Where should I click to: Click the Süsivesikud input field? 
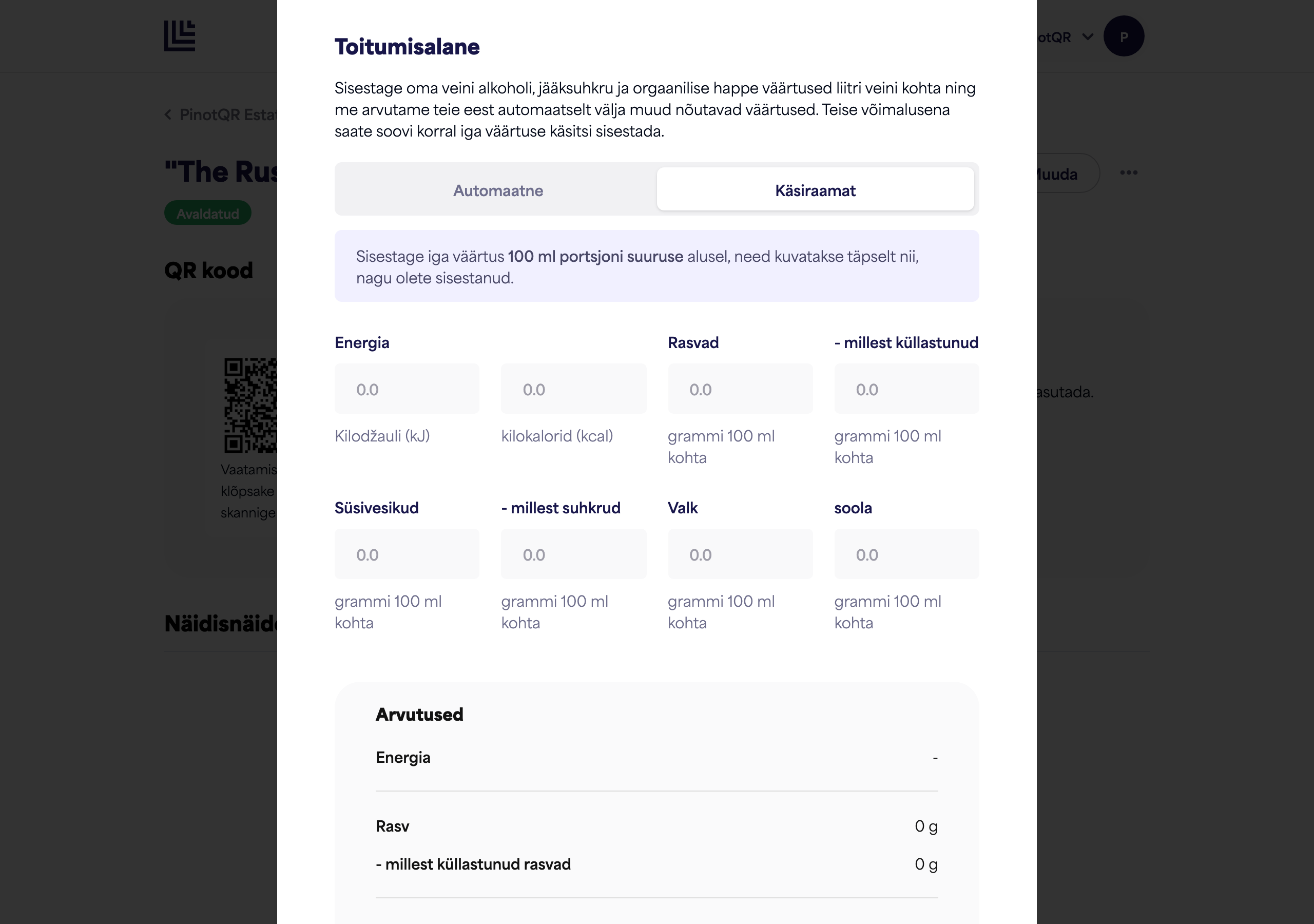[x=407, y=554]
